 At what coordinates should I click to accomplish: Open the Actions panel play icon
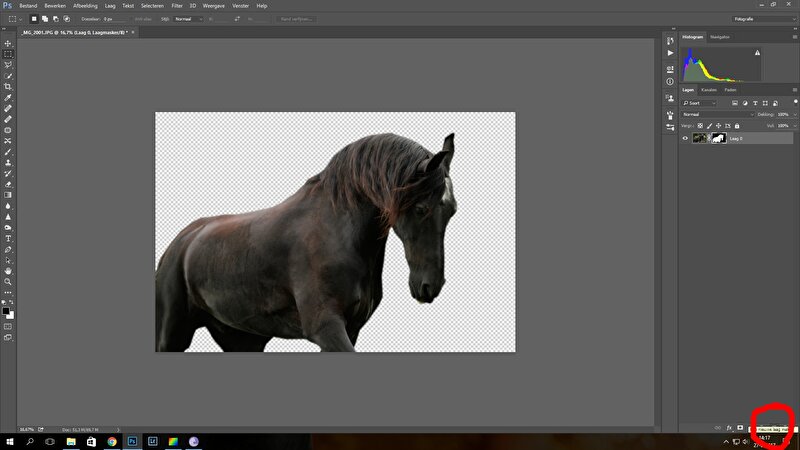(670, 53)
